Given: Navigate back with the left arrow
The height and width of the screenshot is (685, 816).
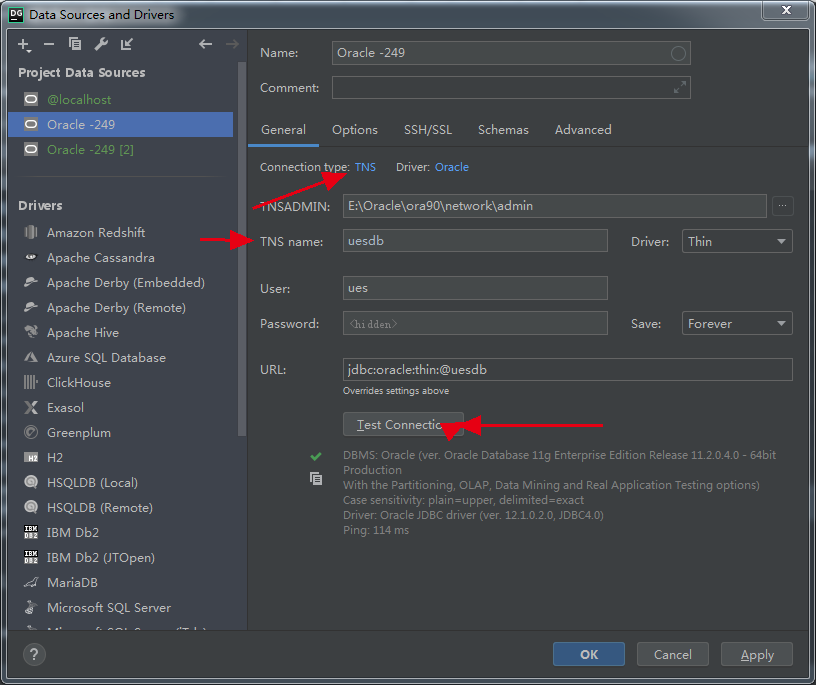Looking at the screenshot, I should pos(205,44).
